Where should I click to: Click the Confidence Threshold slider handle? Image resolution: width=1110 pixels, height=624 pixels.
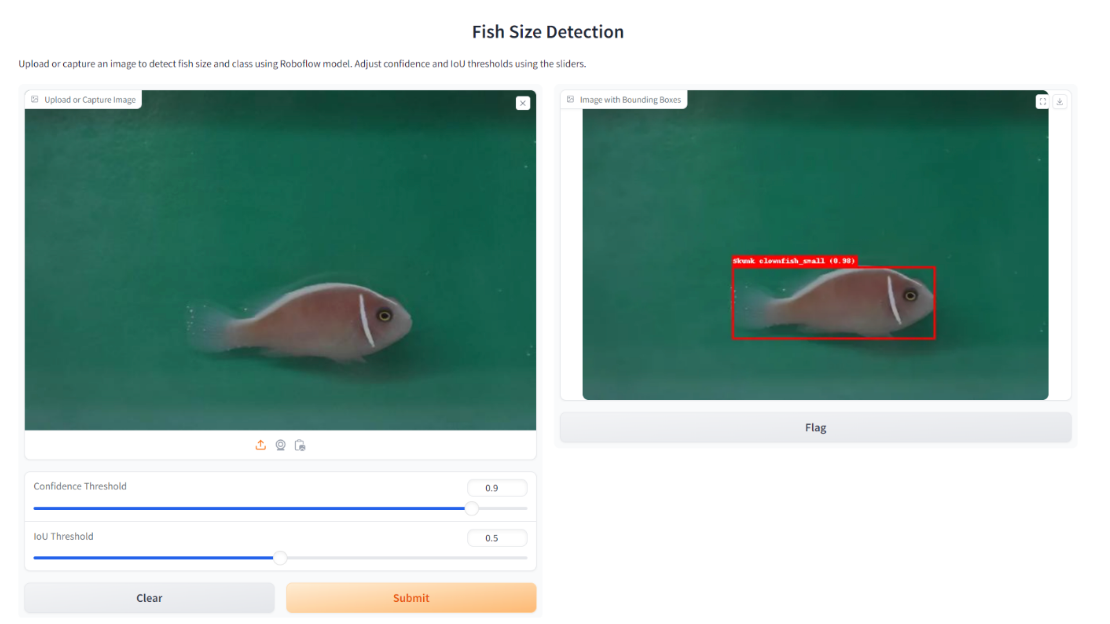pyautogui.click(x=471, y=508)
